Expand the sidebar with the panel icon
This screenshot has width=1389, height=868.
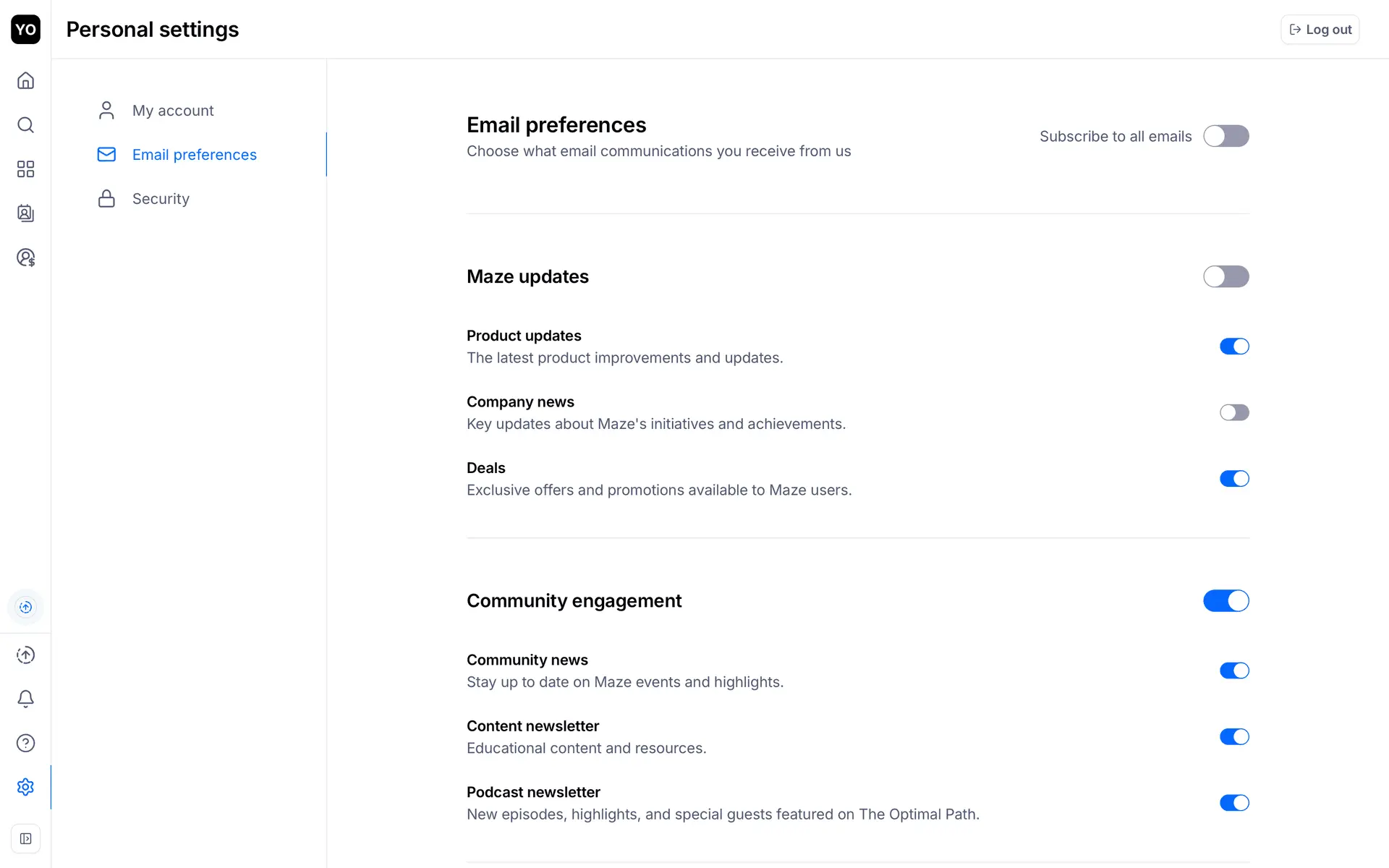(x=25, y=839)
